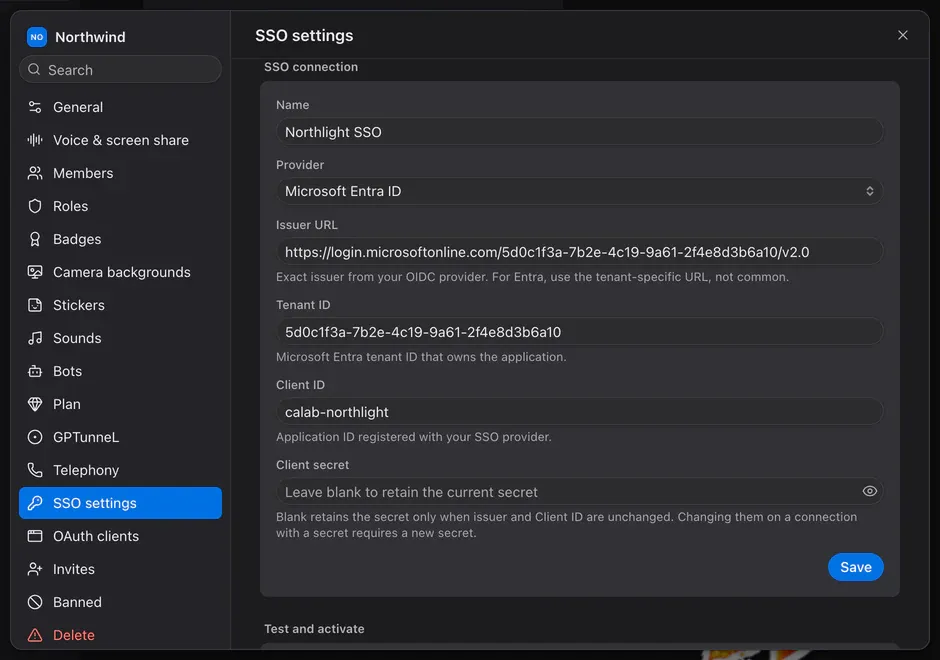Navigate to Roles settings
Viewport: 940px width, 660px height.
tap(120, 206)
